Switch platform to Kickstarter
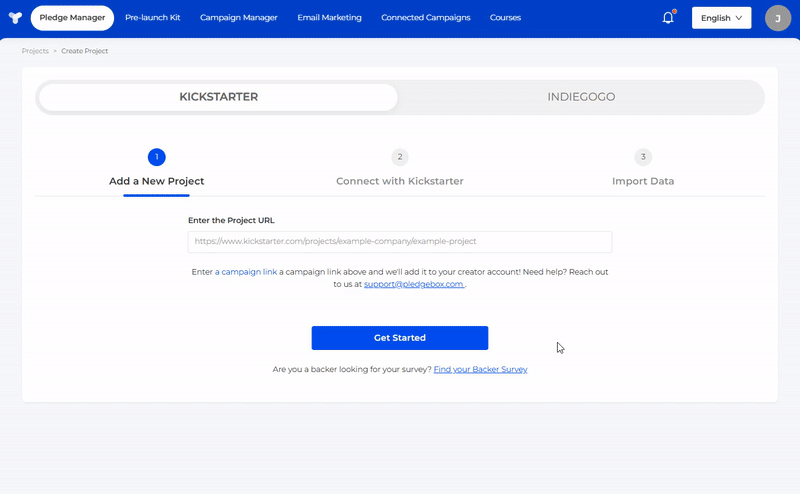The height and width of the screenshot is (494, 800). [218, 97]
